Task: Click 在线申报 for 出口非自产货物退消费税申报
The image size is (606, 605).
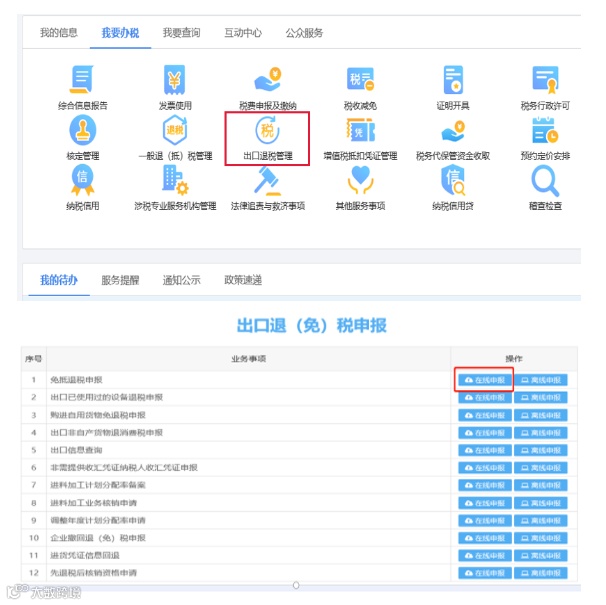Action: (x=485, y=433)
